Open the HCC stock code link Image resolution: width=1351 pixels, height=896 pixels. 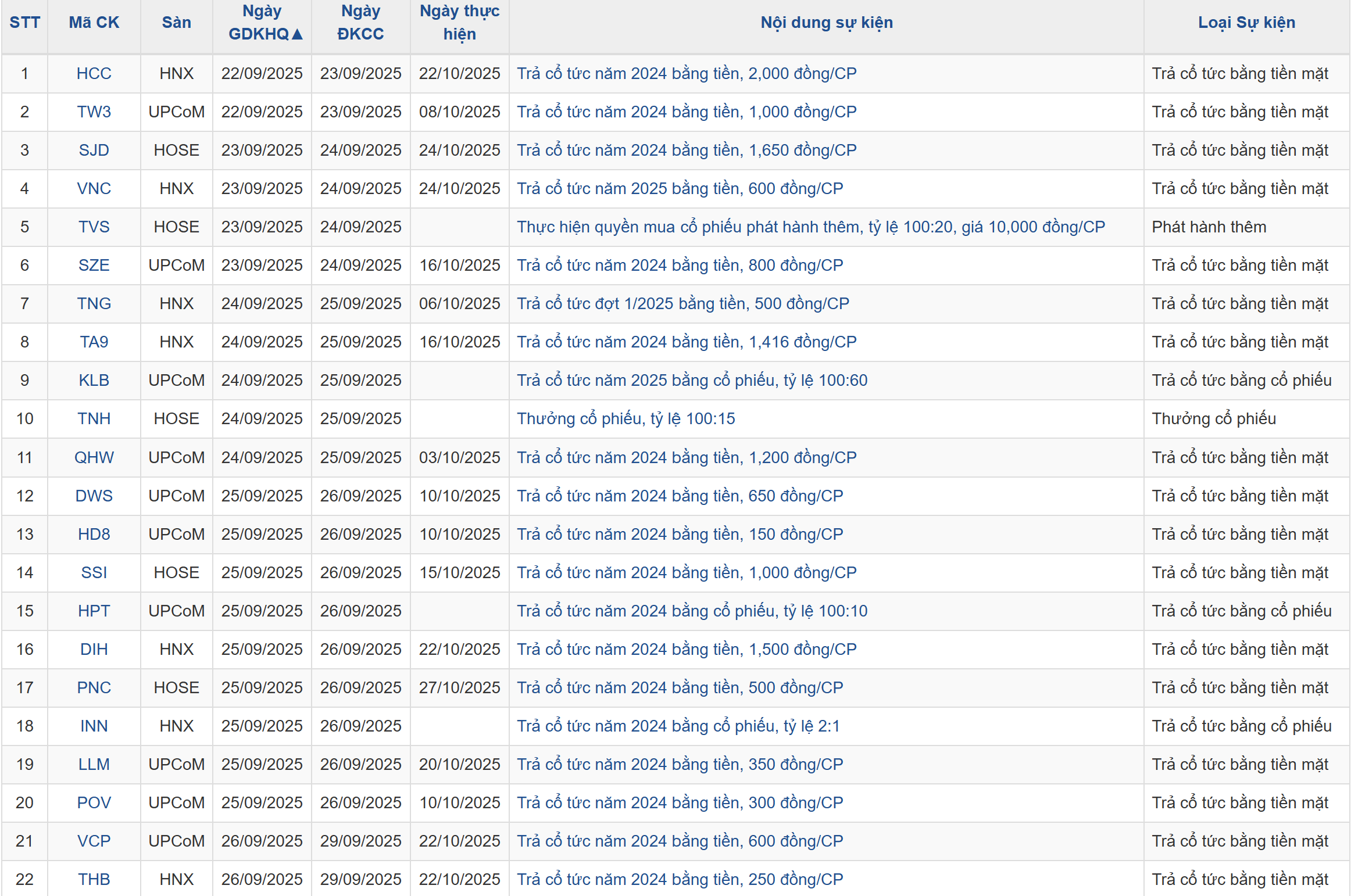click(x=94, y=74)
